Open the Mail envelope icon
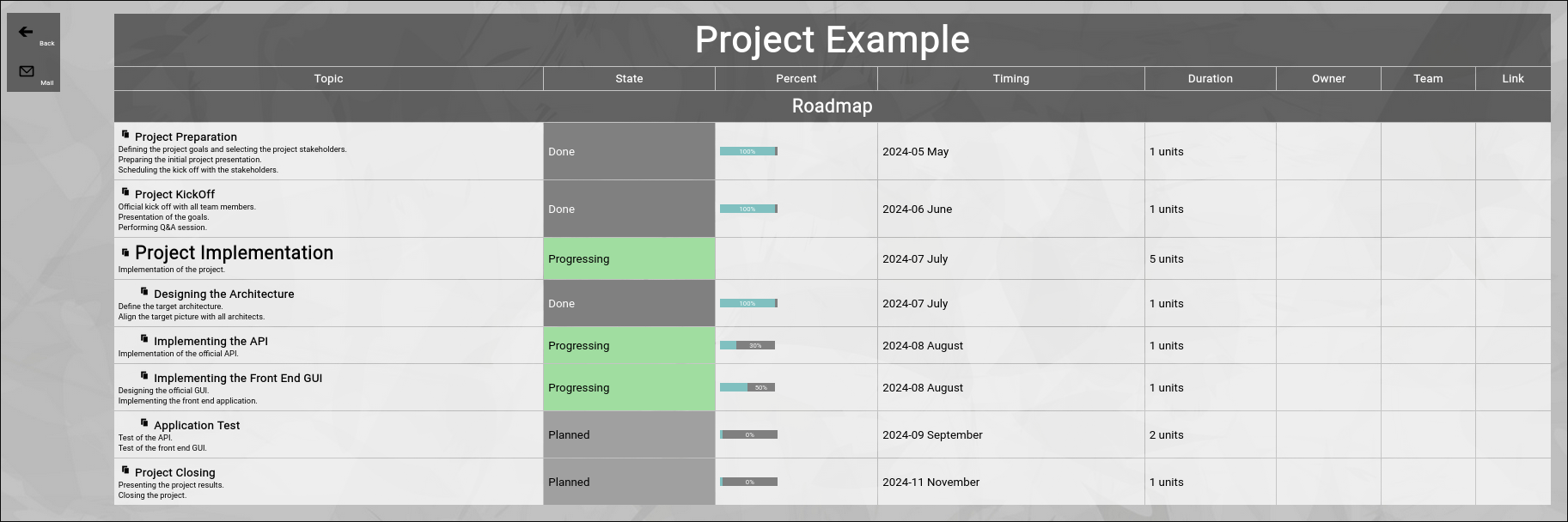 pyautogui.click(x=27, y=71)
